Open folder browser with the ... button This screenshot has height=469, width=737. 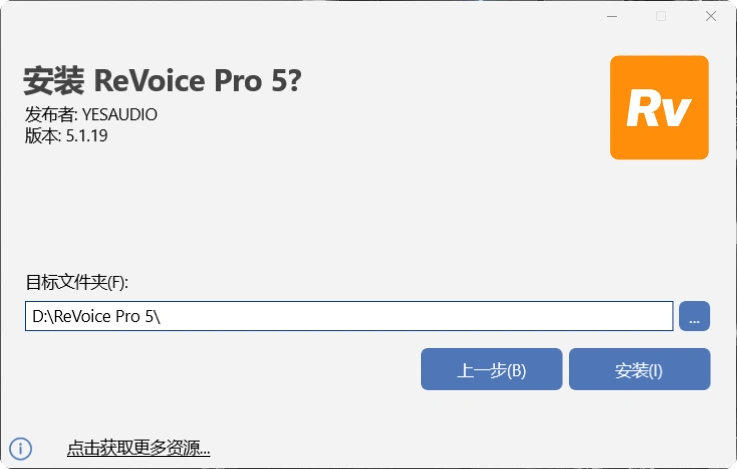(694, 316)
